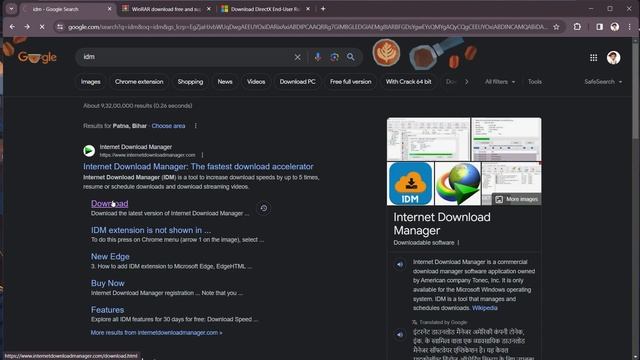The image size is (640, 360).
Task: Close the idm Google Search tab
Action: tap(109, 9)
